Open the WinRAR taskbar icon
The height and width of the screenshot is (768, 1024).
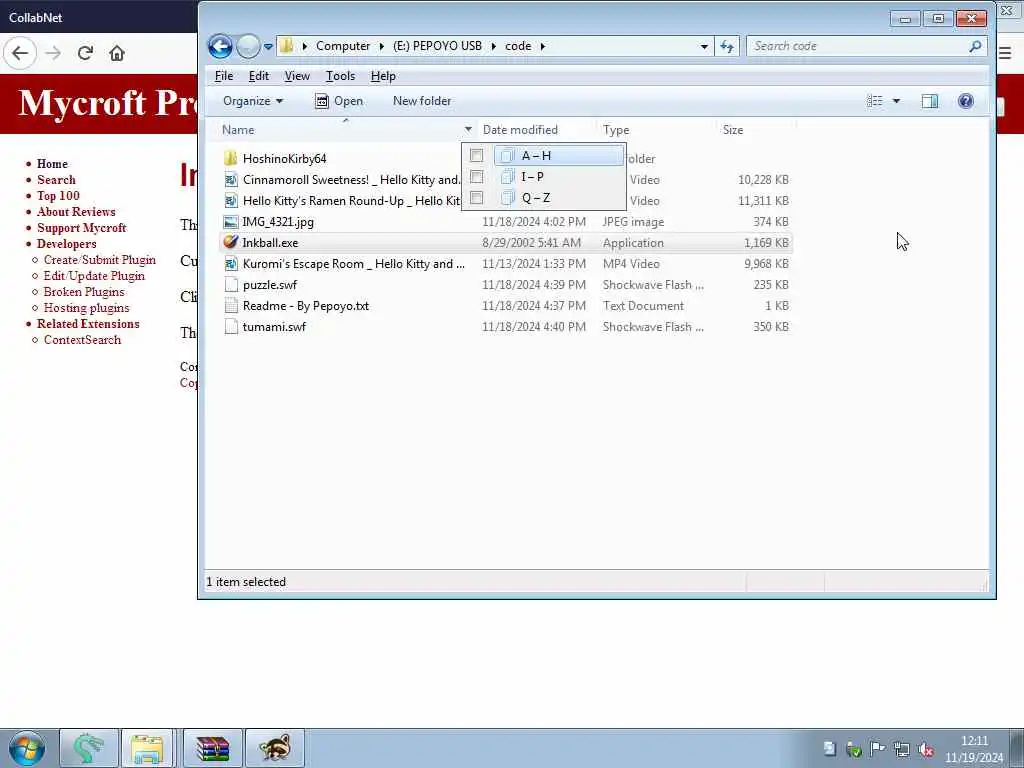[x=212, y=748]
